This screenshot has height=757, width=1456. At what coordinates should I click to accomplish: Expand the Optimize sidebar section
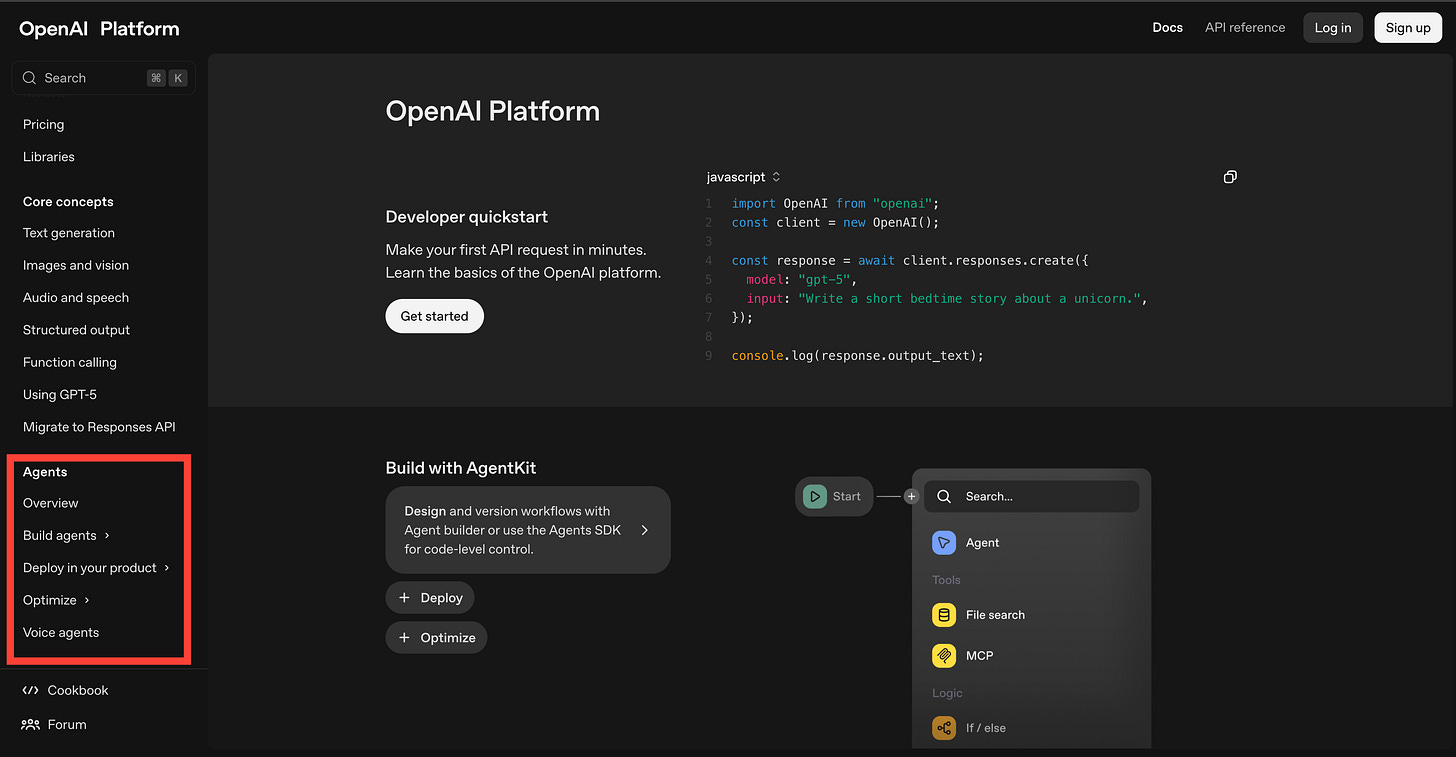[x=57, y=600]
